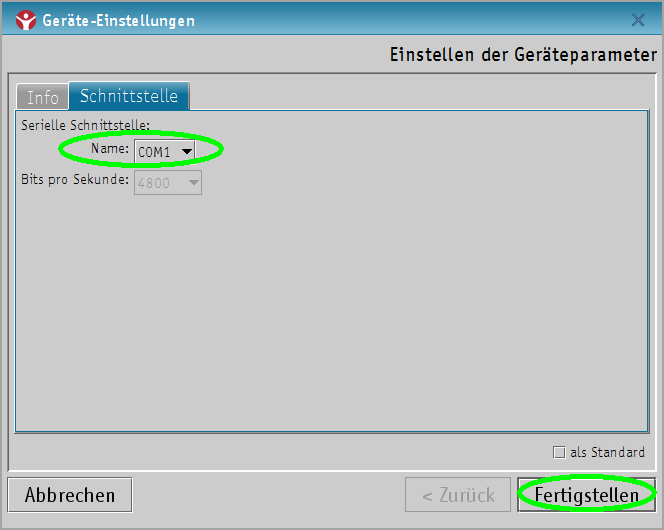The width and height of the screenshot is (664, 530).
Task: Click the gray arrow beside 4800
Action: (x=194, y=183)
